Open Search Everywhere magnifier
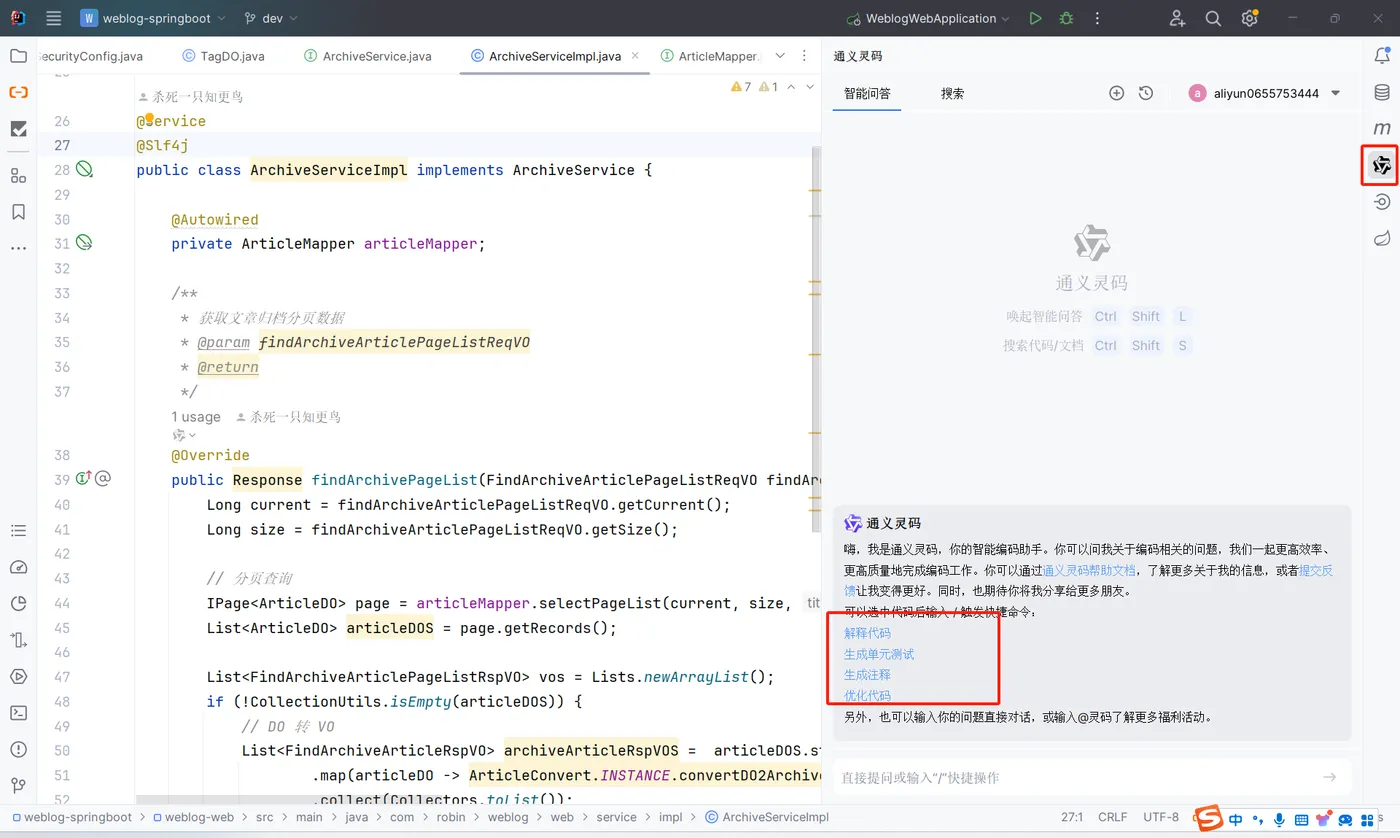This screenshot has height=838, width=1400. pos(1213,18)
